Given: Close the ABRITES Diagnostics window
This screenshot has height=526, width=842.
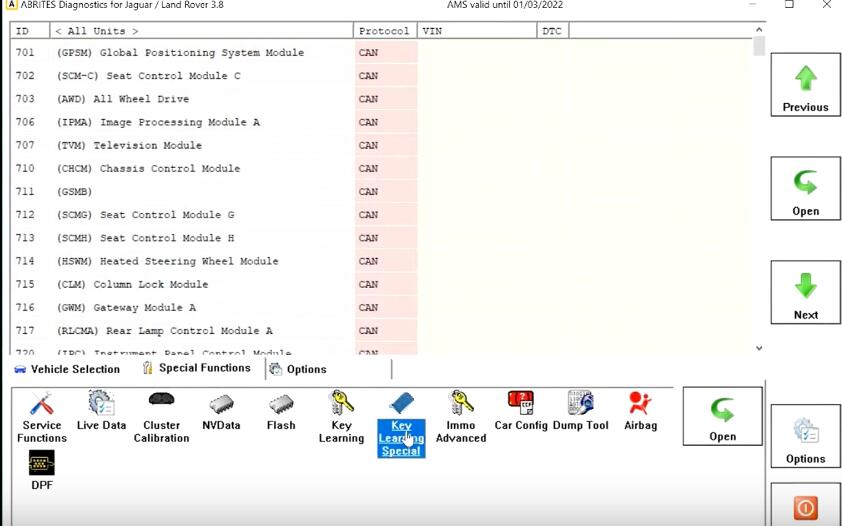Looking at the screenshot, I should point(827,4).
